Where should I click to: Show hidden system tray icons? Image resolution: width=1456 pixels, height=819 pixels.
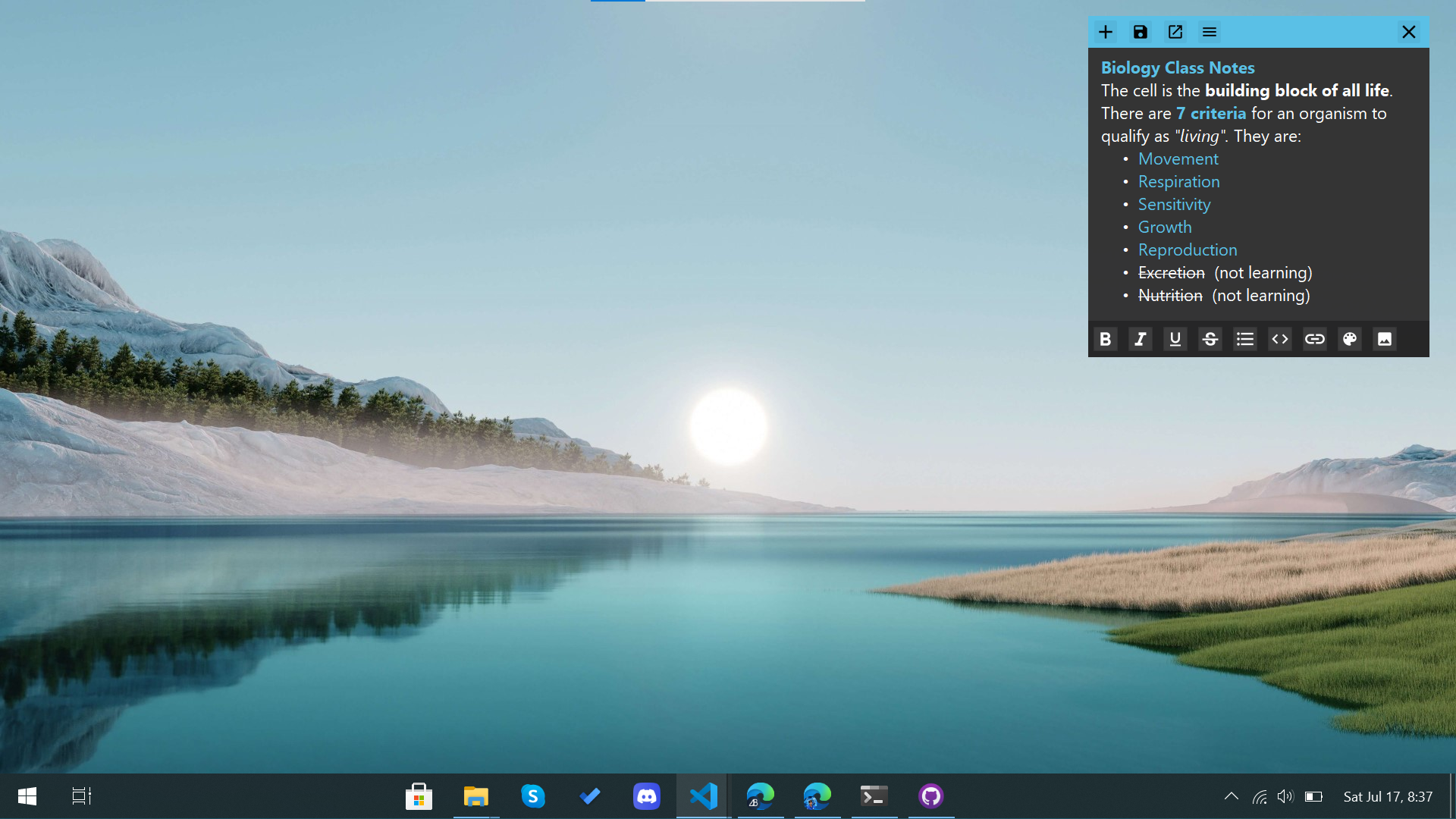[x=1232, y=796]
